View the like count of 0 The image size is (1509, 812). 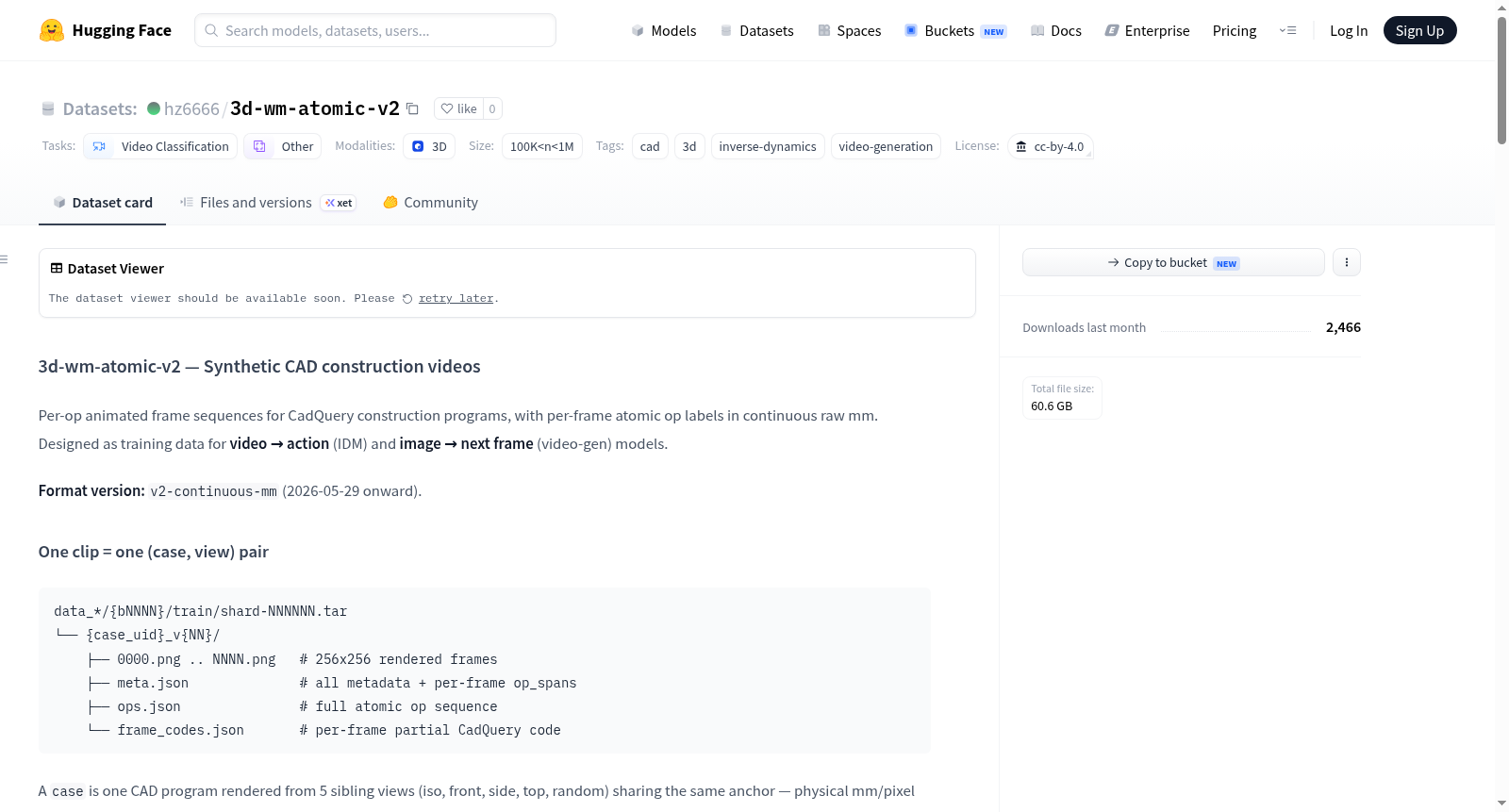click(x=492, y=108)
